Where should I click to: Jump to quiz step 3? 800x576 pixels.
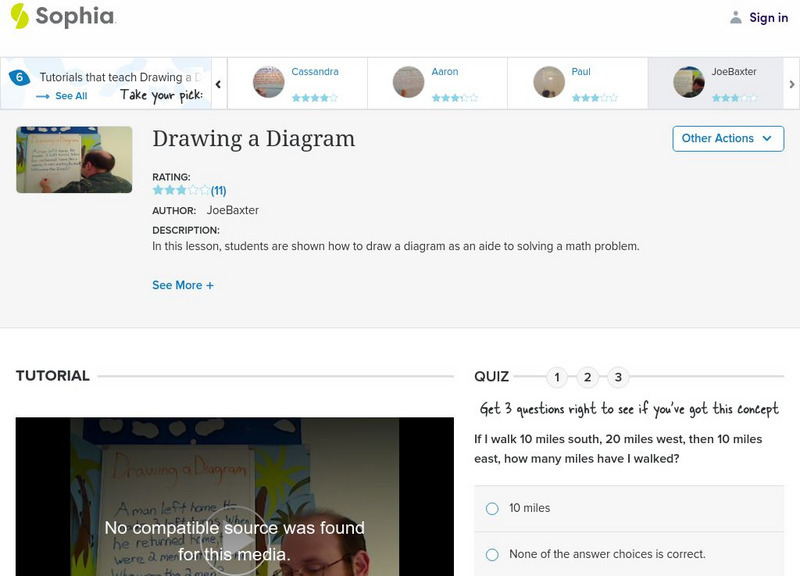[x=617, y=376]
